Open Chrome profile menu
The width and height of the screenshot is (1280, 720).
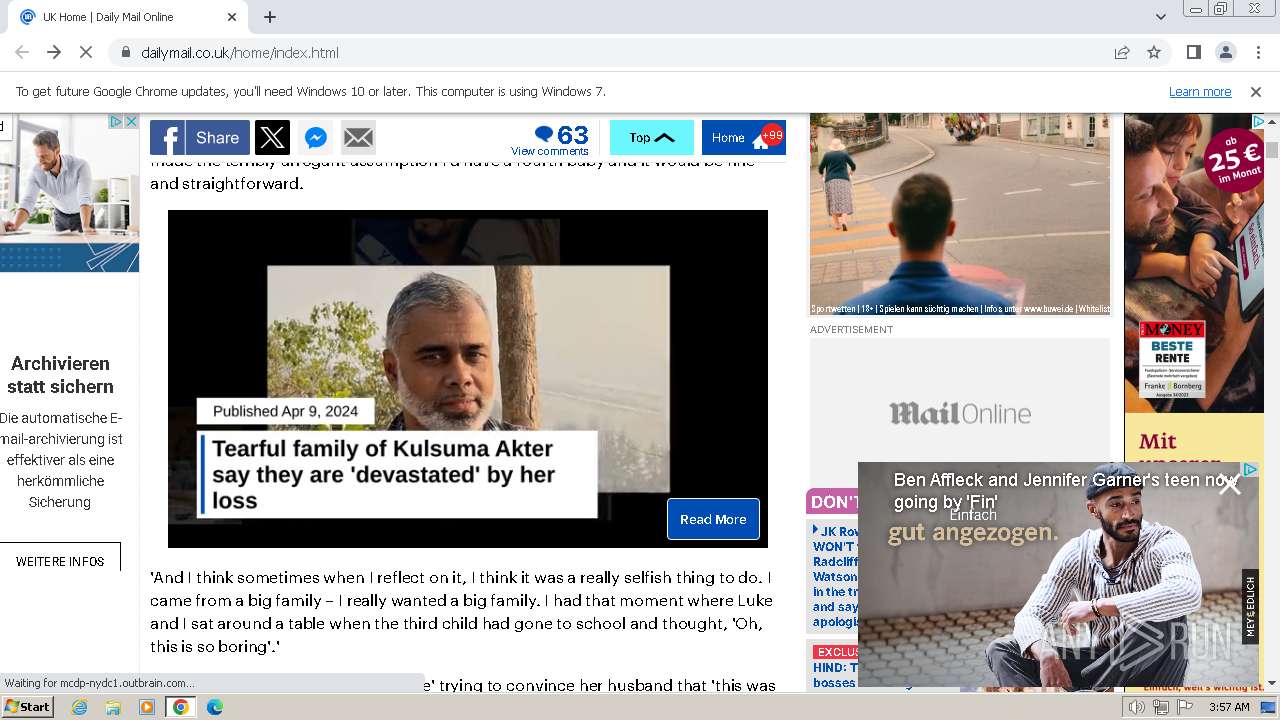(x=1226, y=52)
